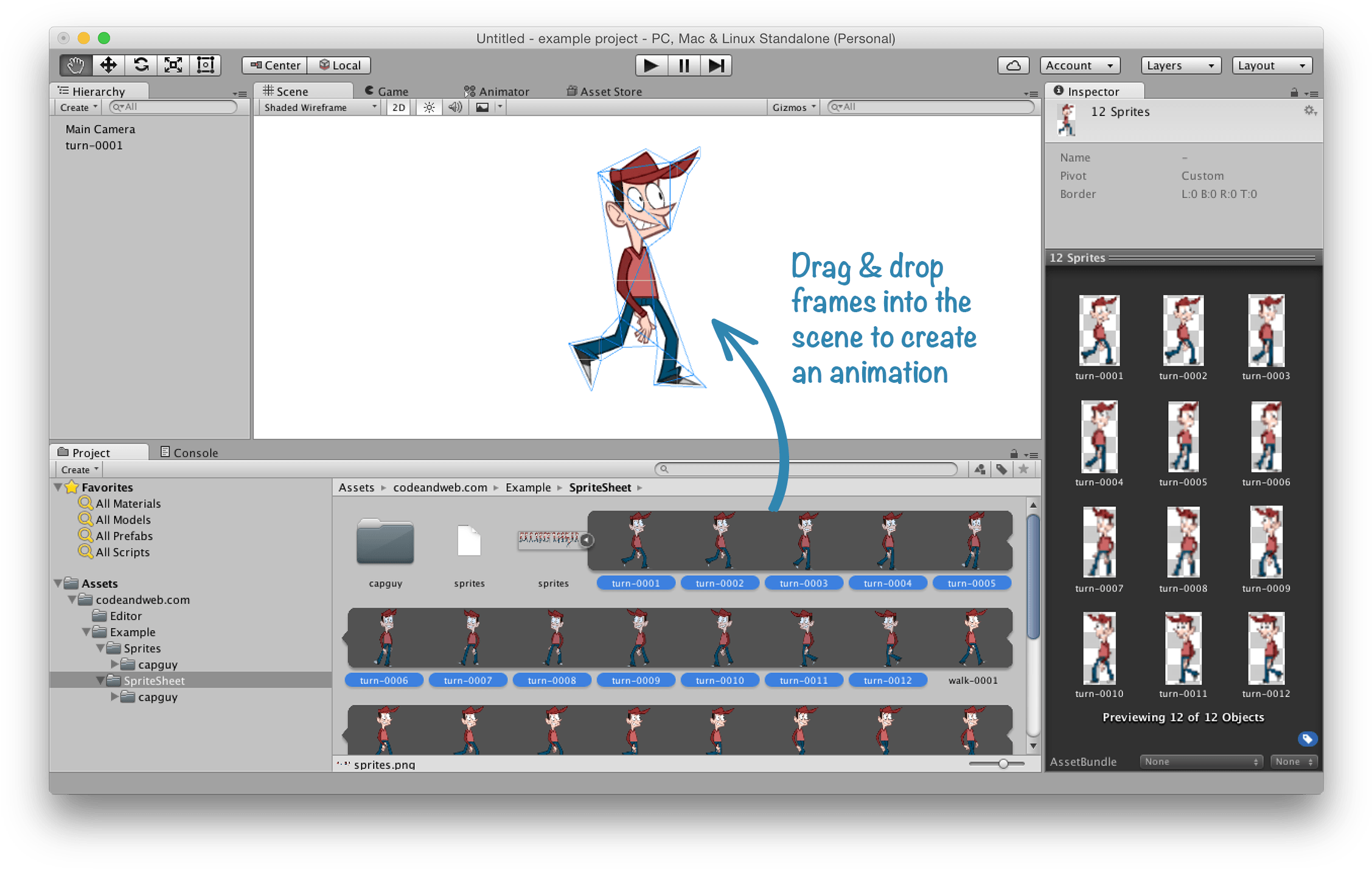The image size is (1372, 869).
Task: Toggle Local handle rotation button
Action: (340, 65)
